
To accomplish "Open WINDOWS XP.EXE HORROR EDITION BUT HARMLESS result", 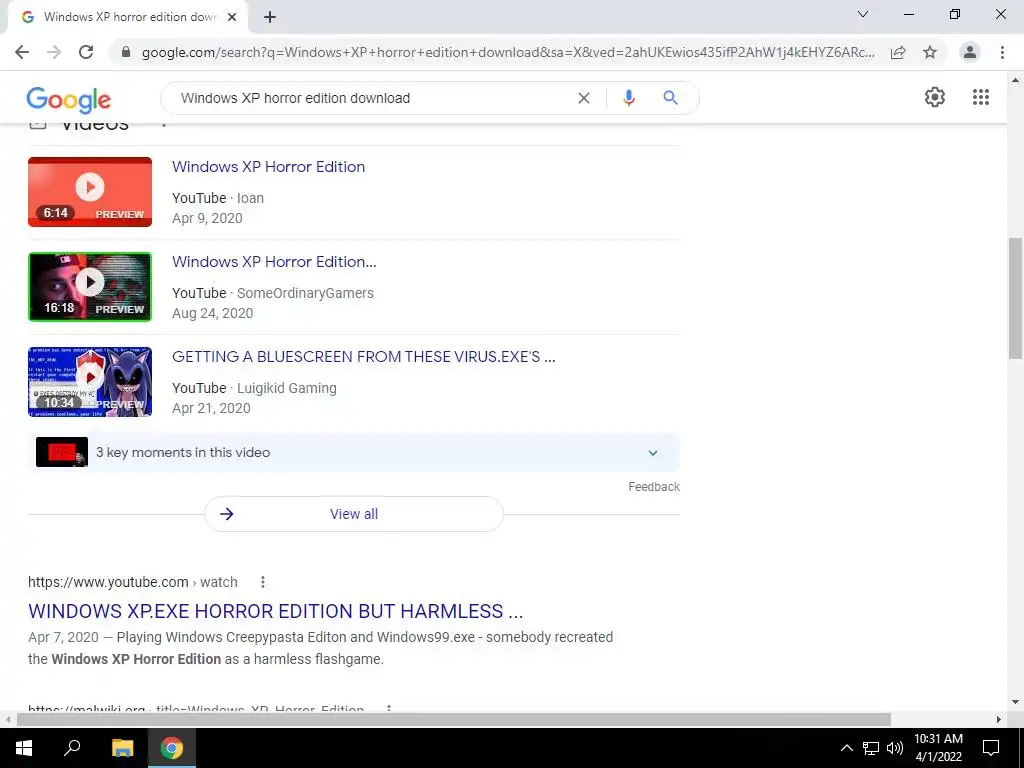I will [276, 611].
